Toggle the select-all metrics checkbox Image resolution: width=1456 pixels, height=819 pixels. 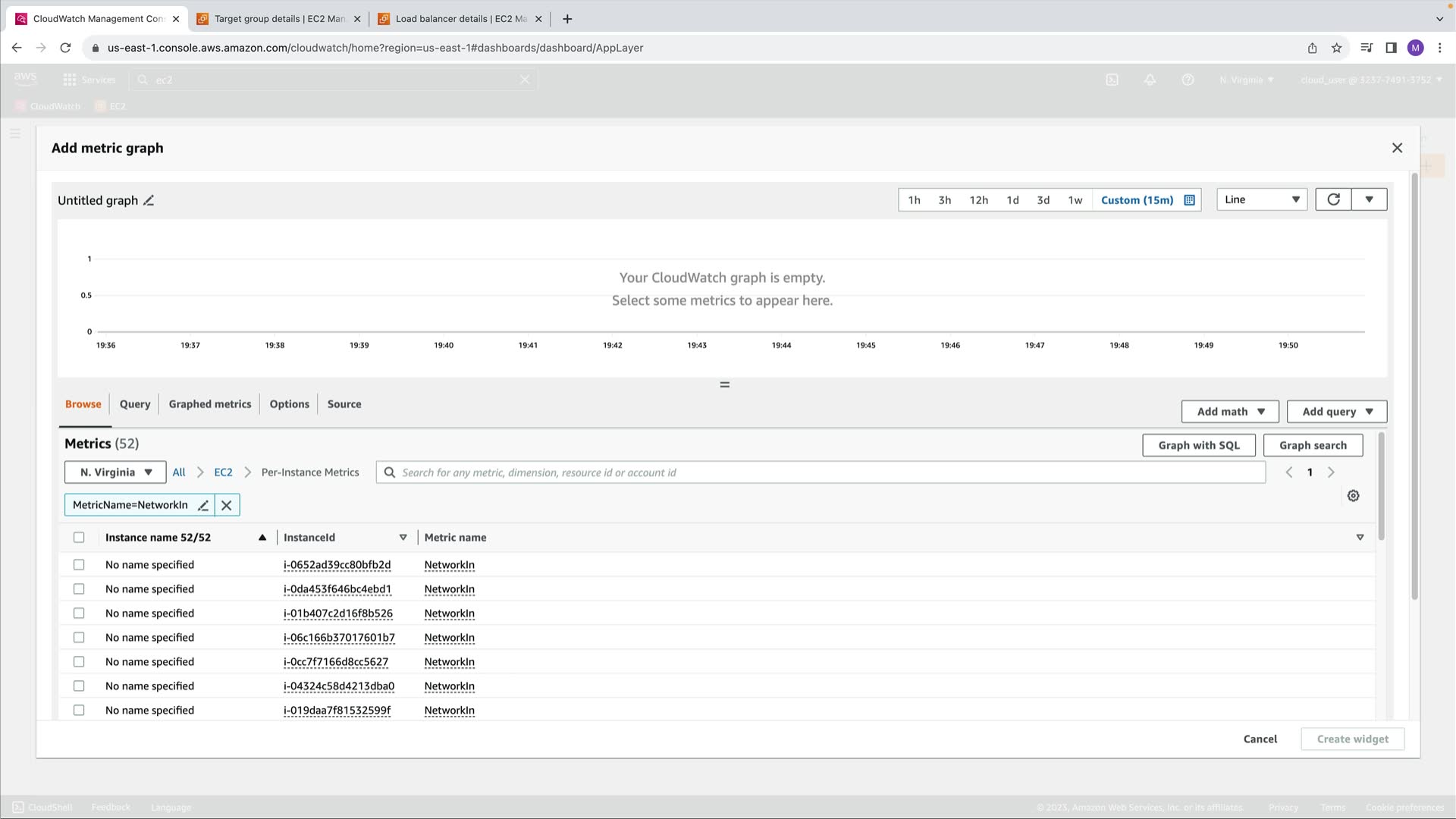click(79, 538)
